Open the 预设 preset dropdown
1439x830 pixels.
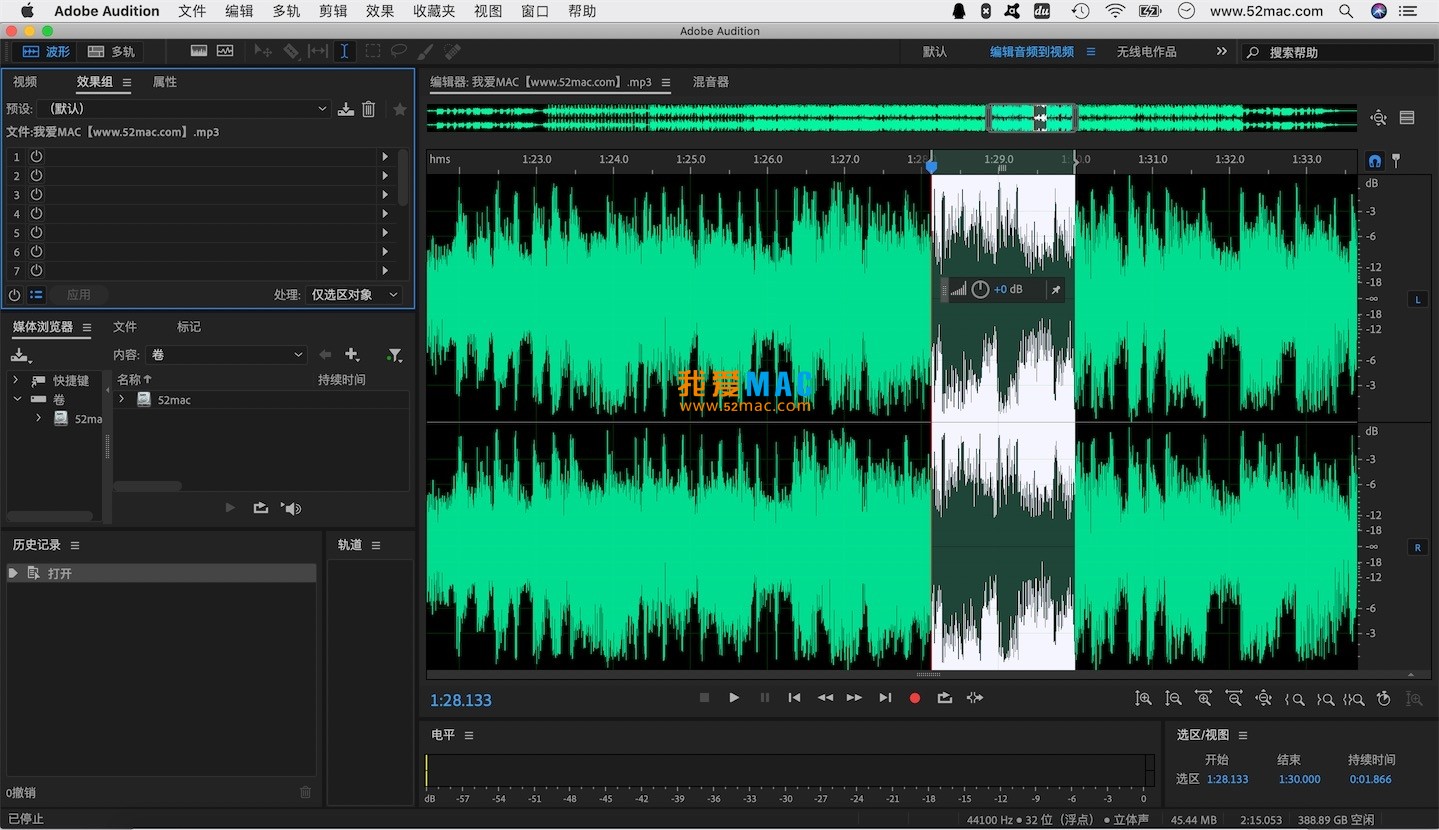click(186, 109)
